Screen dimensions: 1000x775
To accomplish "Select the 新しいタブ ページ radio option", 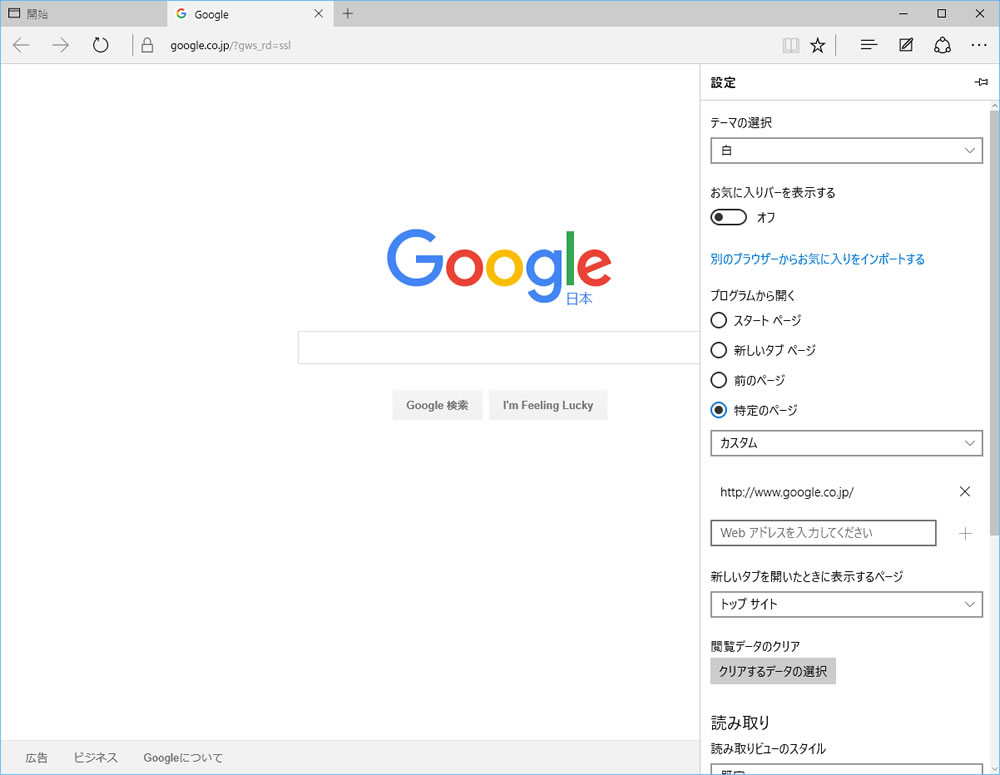I will (719, 350).
